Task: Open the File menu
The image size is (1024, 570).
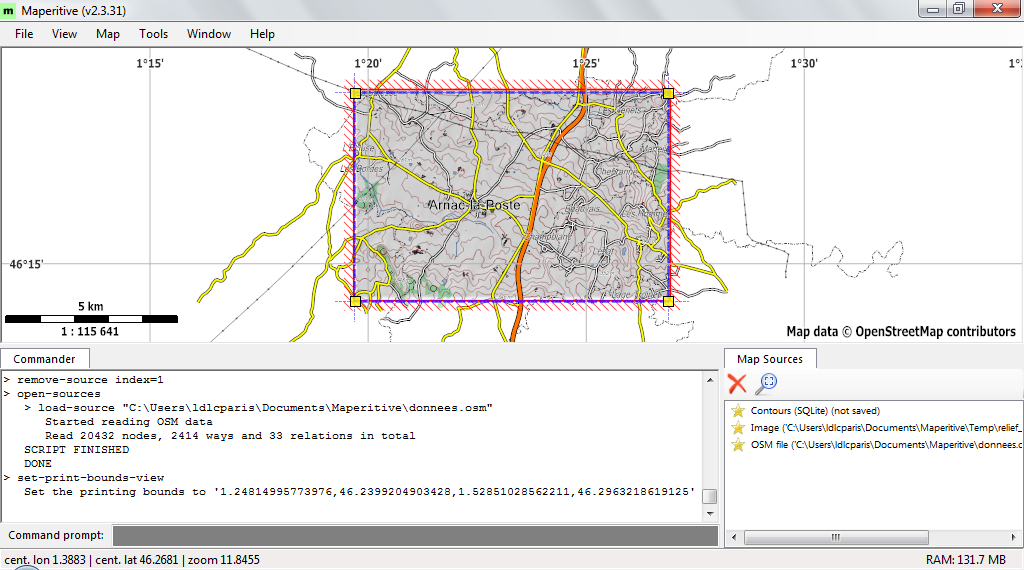Action: click(x=24, y=34)
